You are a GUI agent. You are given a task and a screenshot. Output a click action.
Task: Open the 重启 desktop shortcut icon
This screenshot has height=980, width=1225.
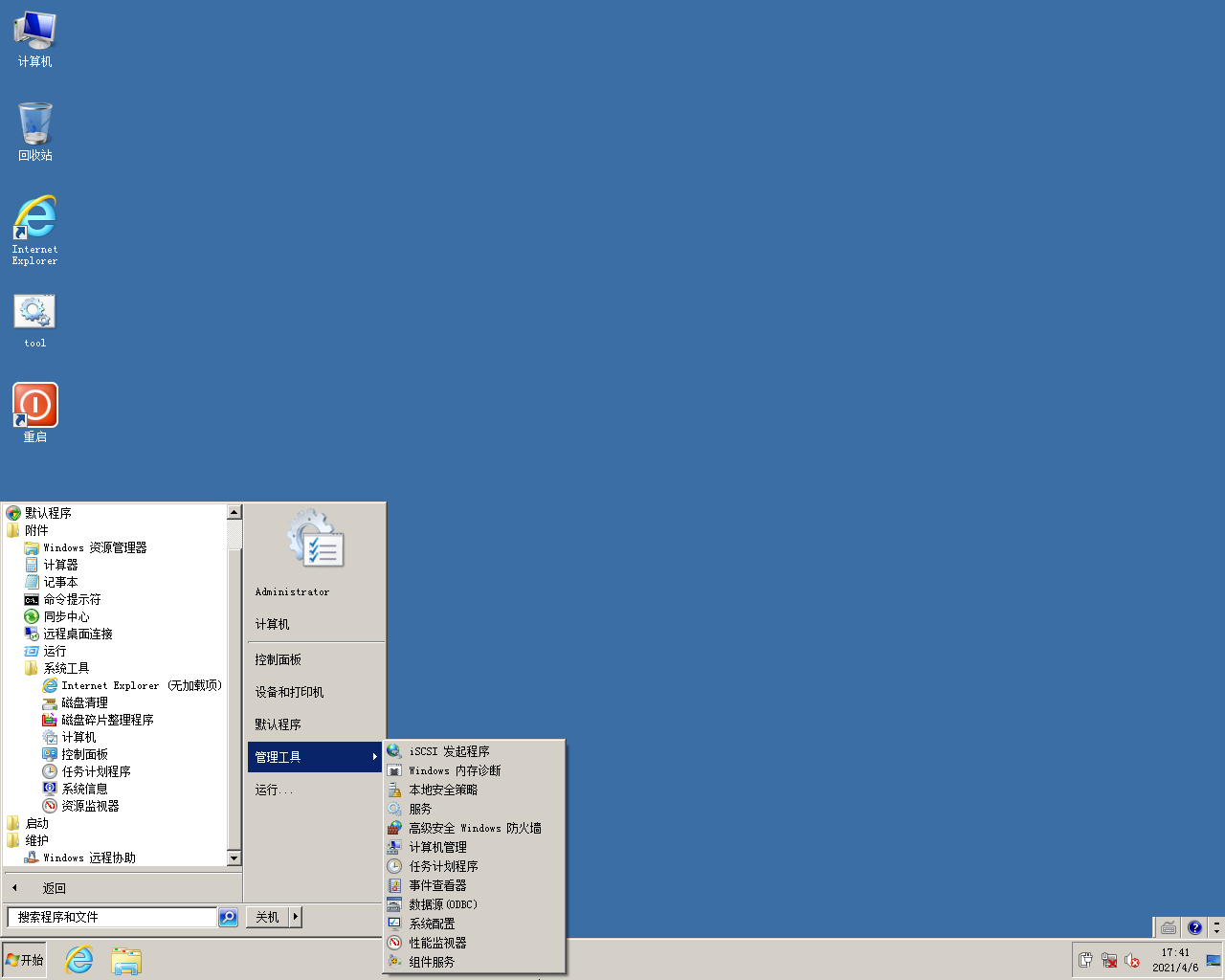[35, 406]
